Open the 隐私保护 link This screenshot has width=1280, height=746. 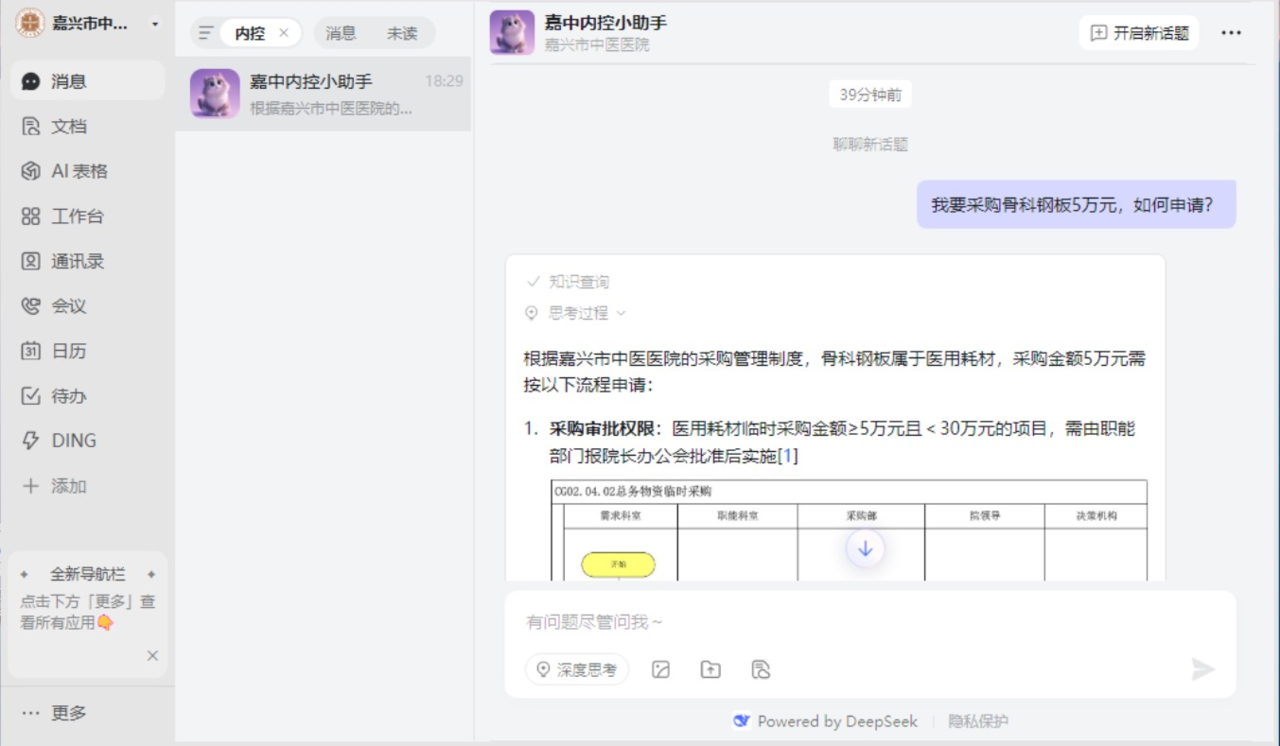(x=978, y=721)
